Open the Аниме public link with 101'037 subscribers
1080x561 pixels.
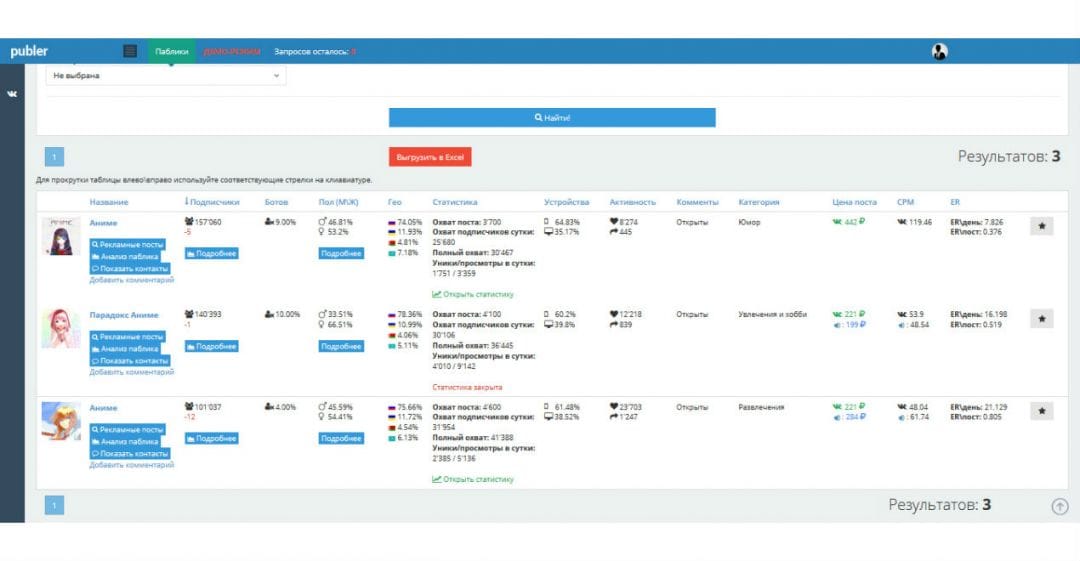coord(103,408)
